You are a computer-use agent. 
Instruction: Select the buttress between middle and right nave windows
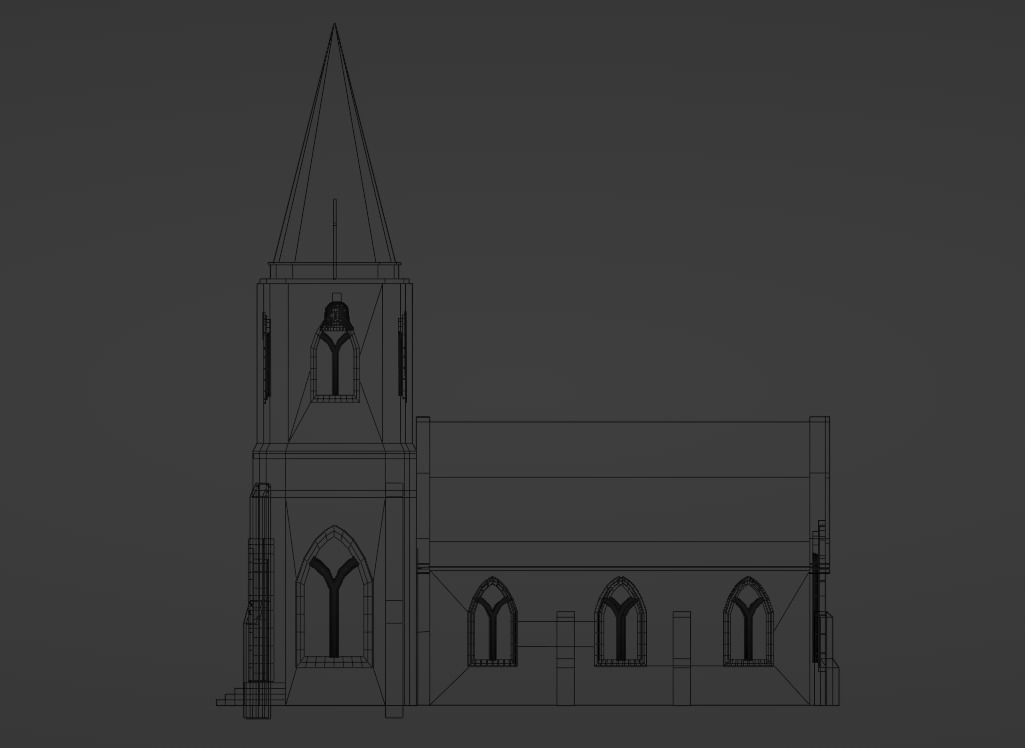682,658
